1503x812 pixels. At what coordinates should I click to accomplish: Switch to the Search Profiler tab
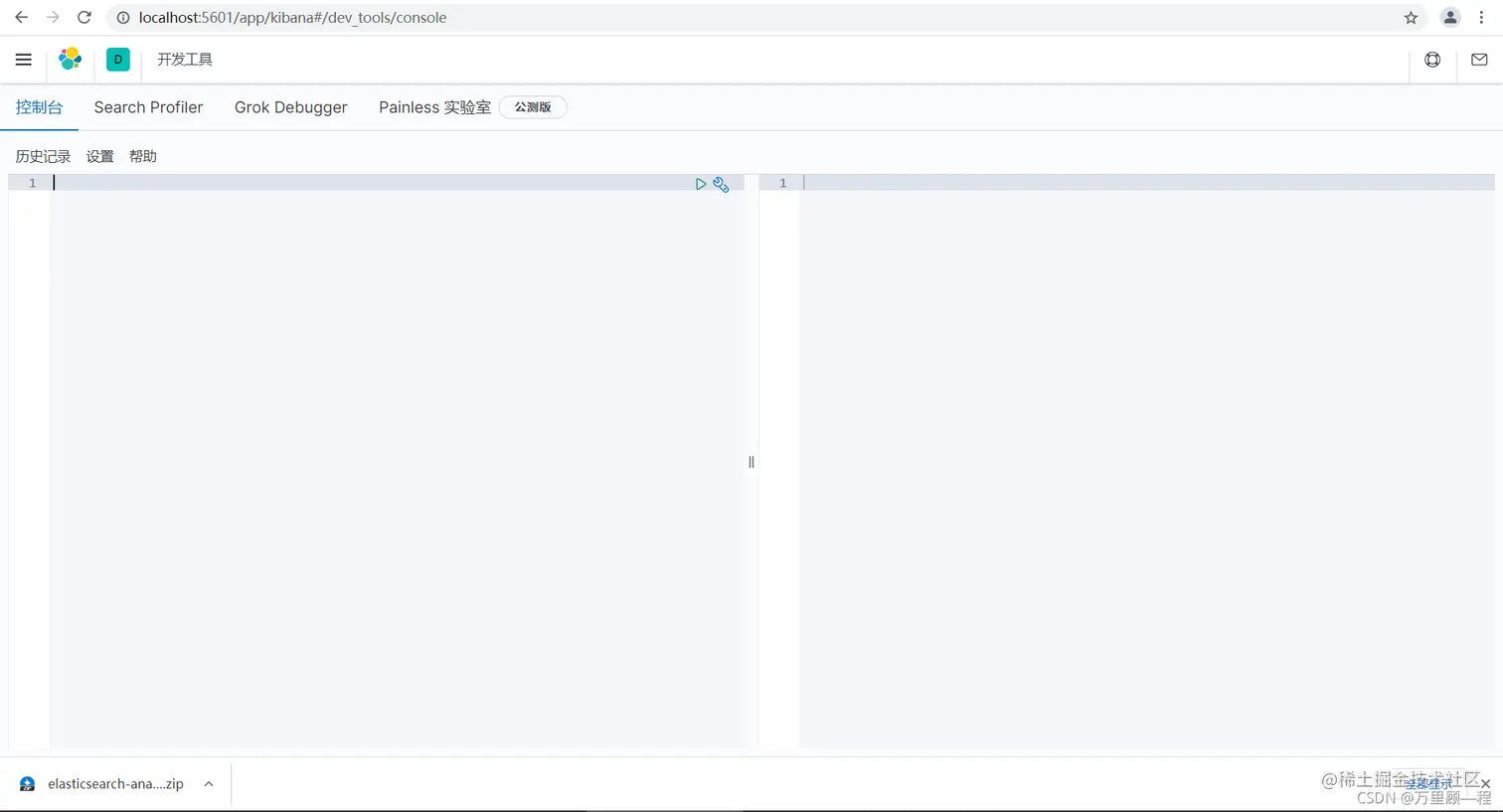[148, 107]
